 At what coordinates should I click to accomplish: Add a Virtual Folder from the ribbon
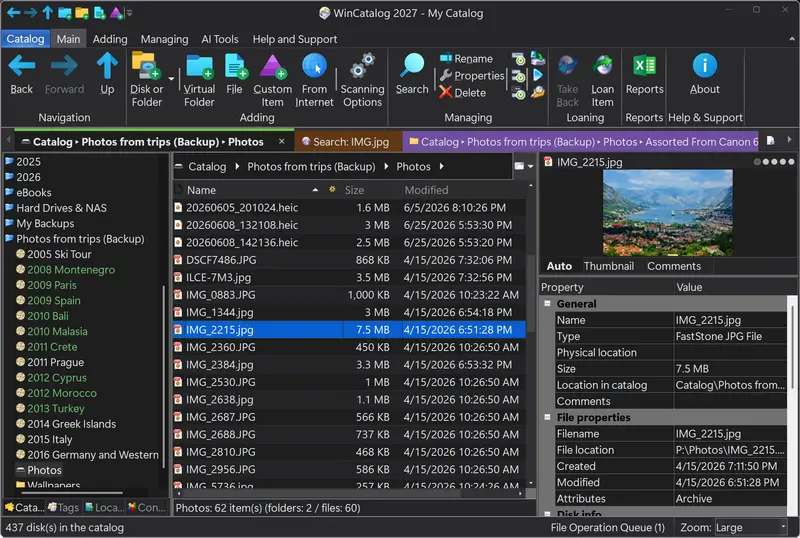coord(199,80)
